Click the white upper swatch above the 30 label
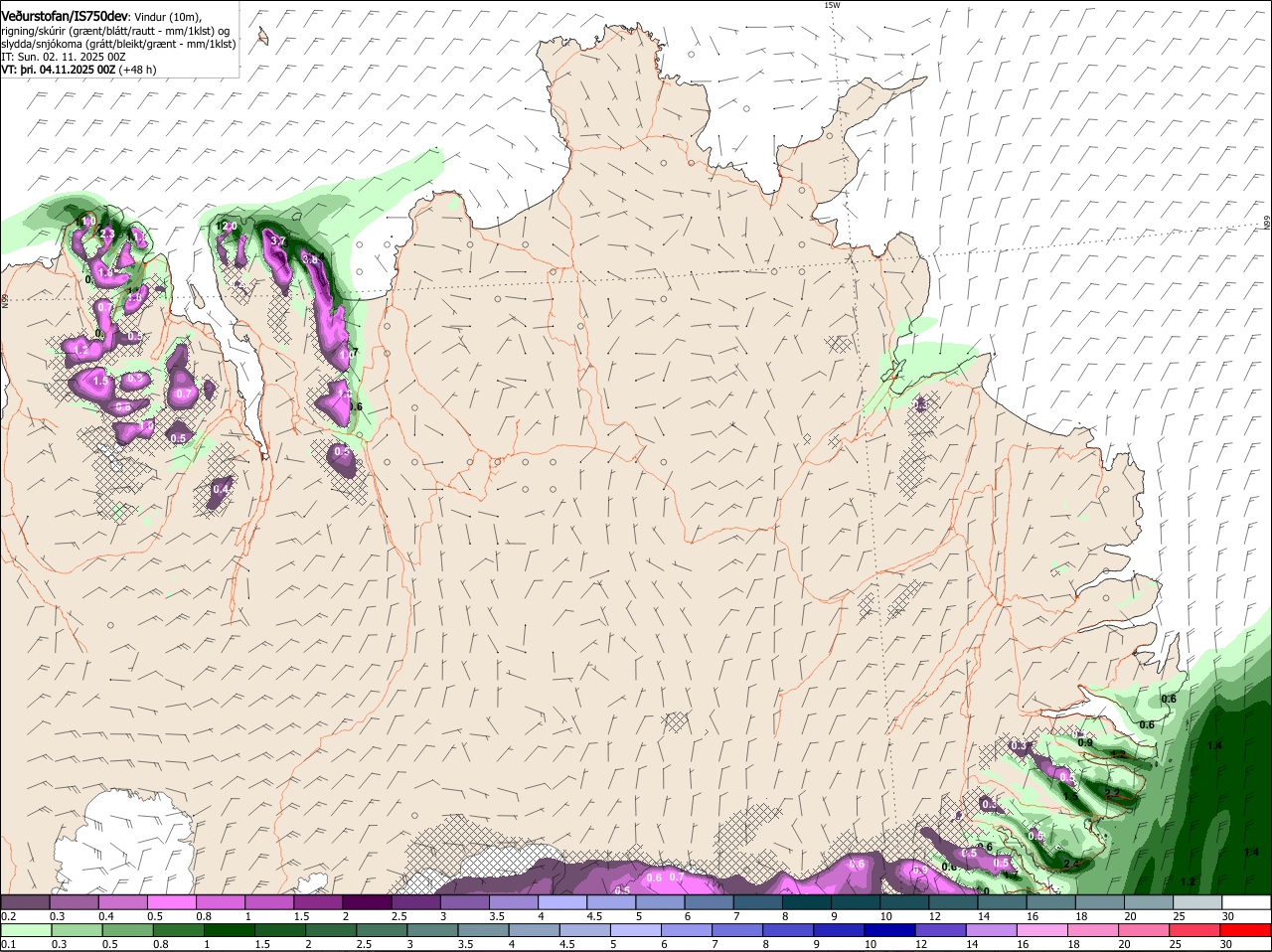The image size is (1272, 952). (1246, 902)
